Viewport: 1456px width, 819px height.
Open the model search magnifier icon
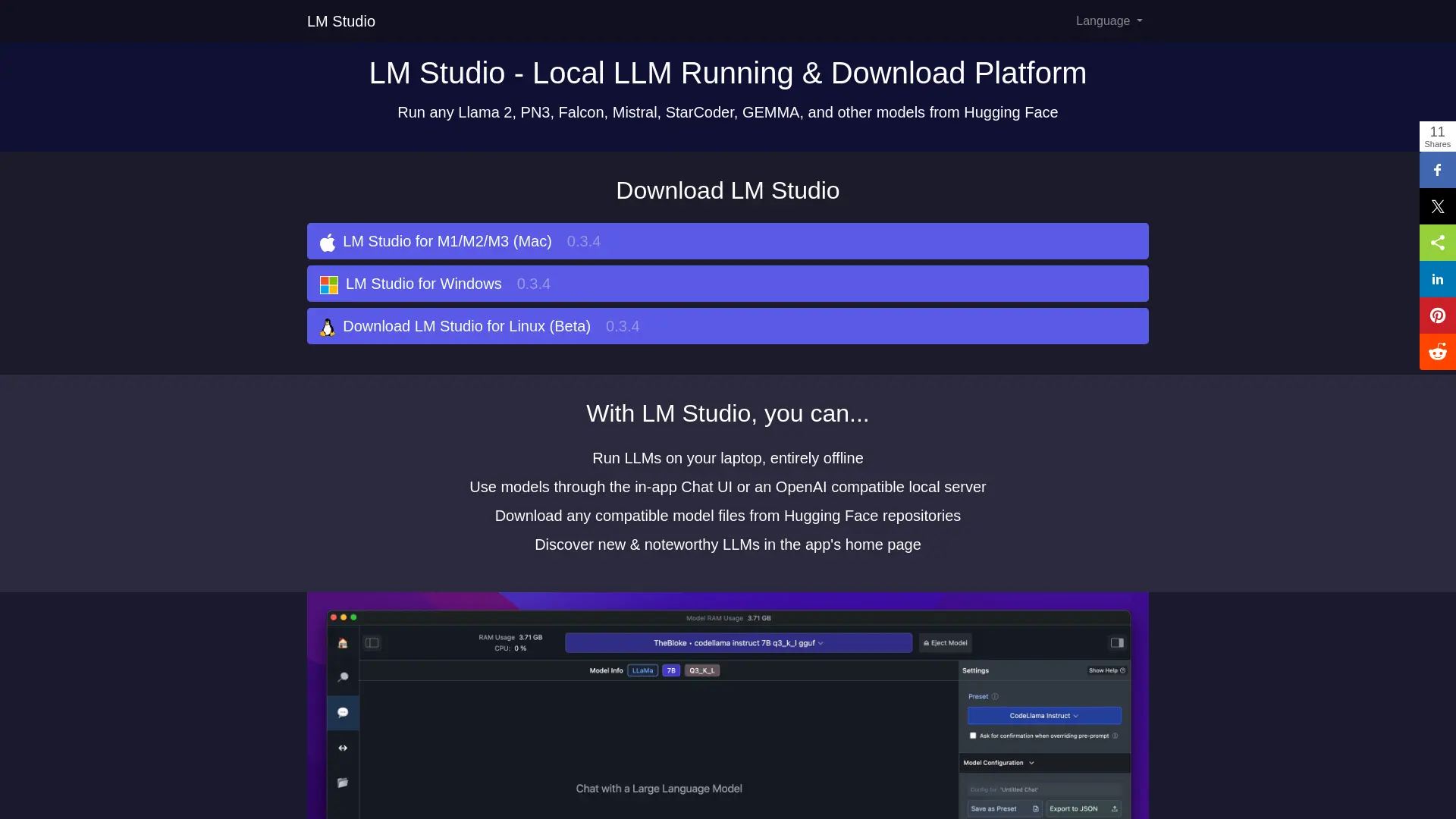point(344,677)
